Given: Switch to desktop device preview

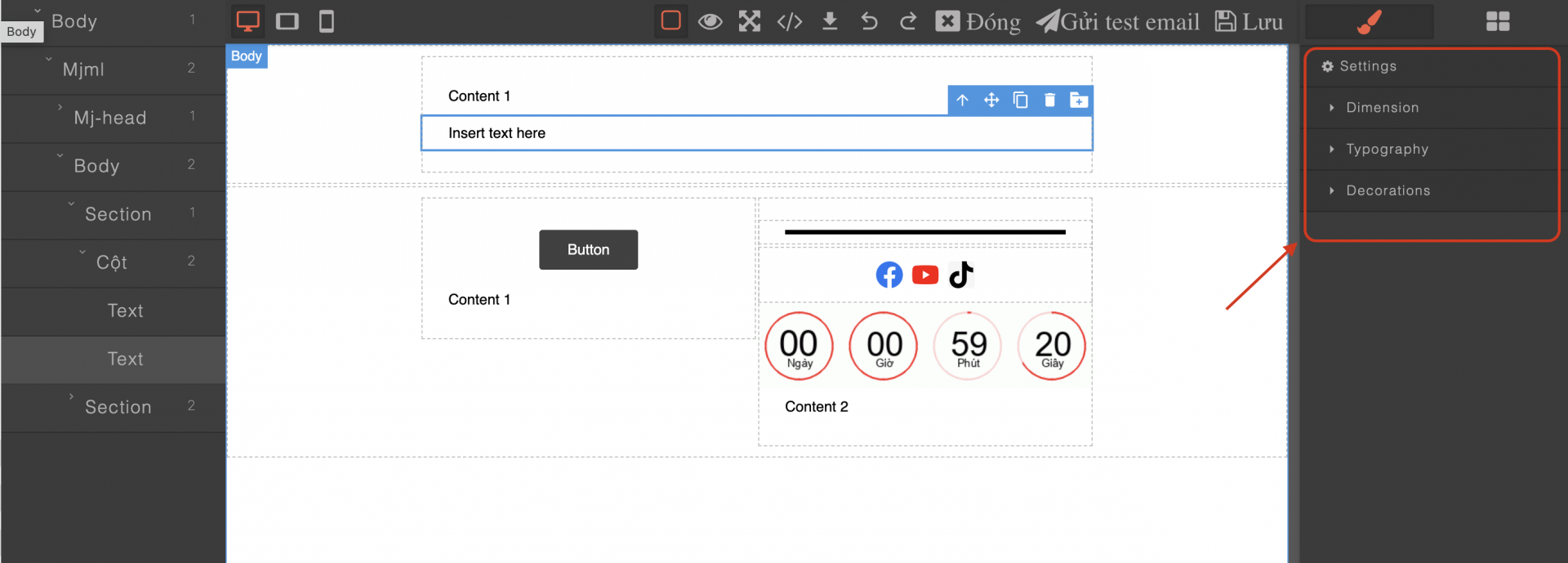Looking at the screenshot, I should (x=247, y=21).
